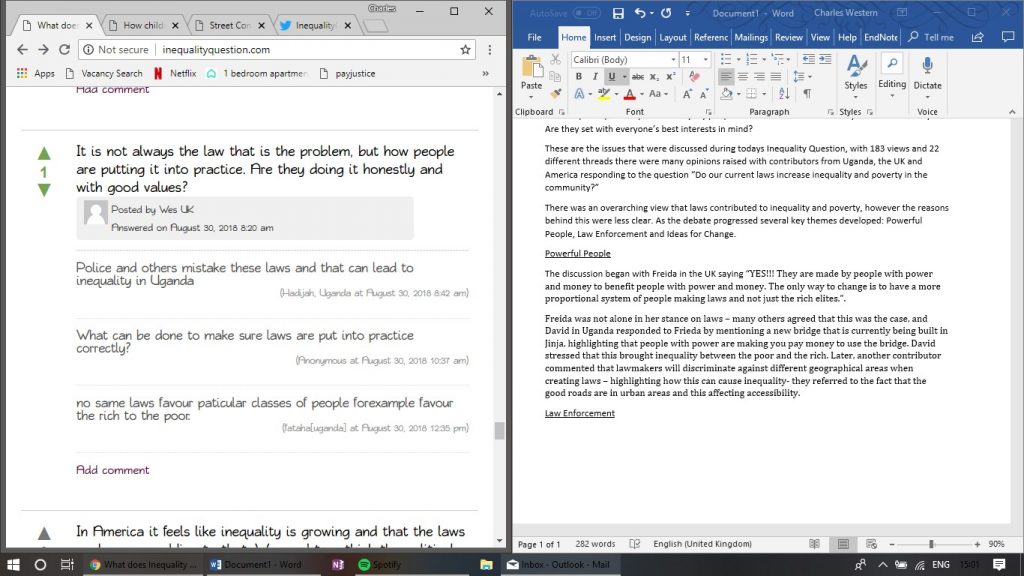Bookmark this page with the star icon

click(x=465, y=49)
